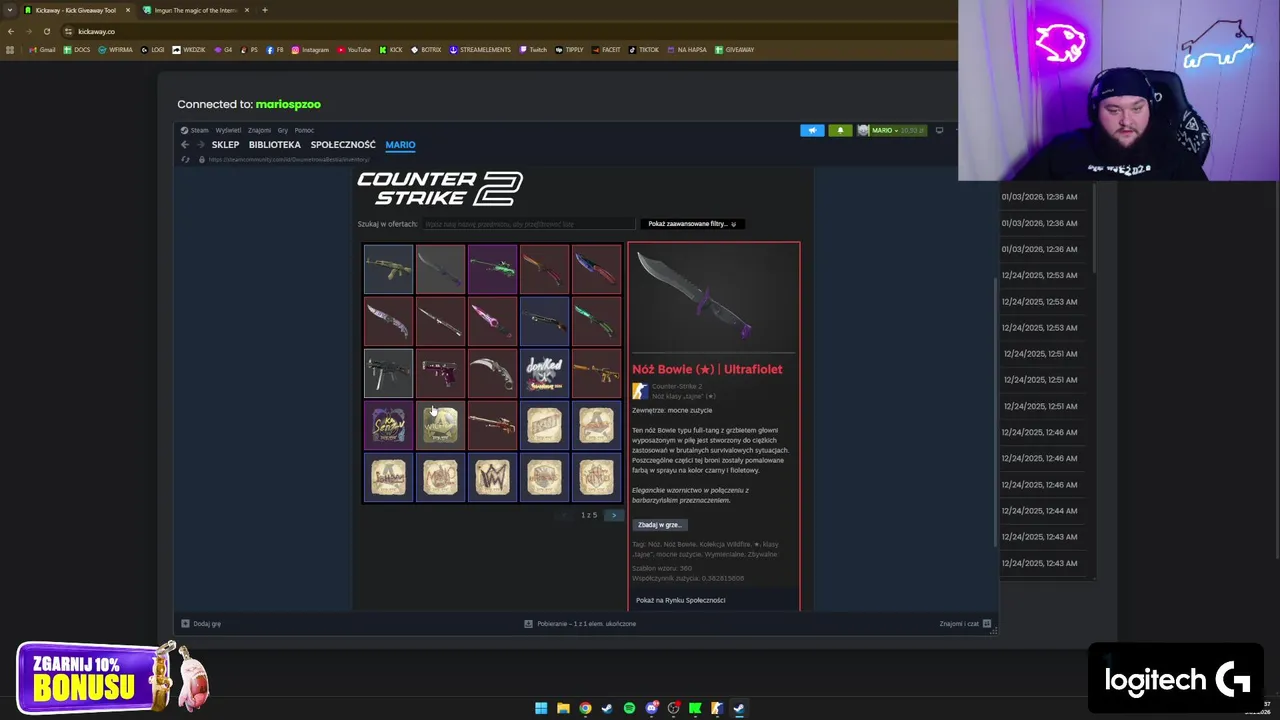Open Discord from the taskbar
Screen dimensions: 1280x720
pyautogui.click(x=651, y=708)
